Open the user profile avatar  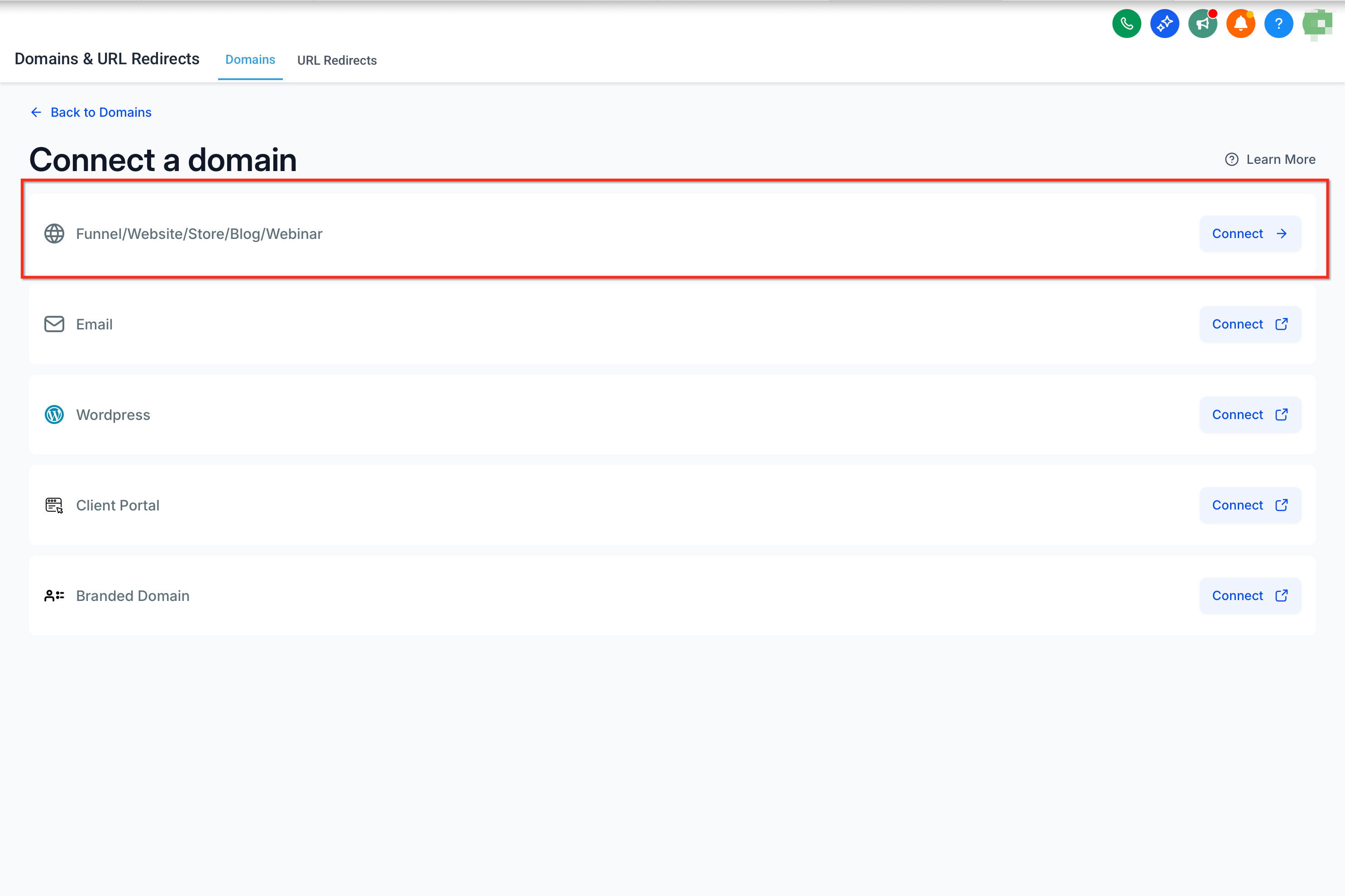[x=1317, y=24]
